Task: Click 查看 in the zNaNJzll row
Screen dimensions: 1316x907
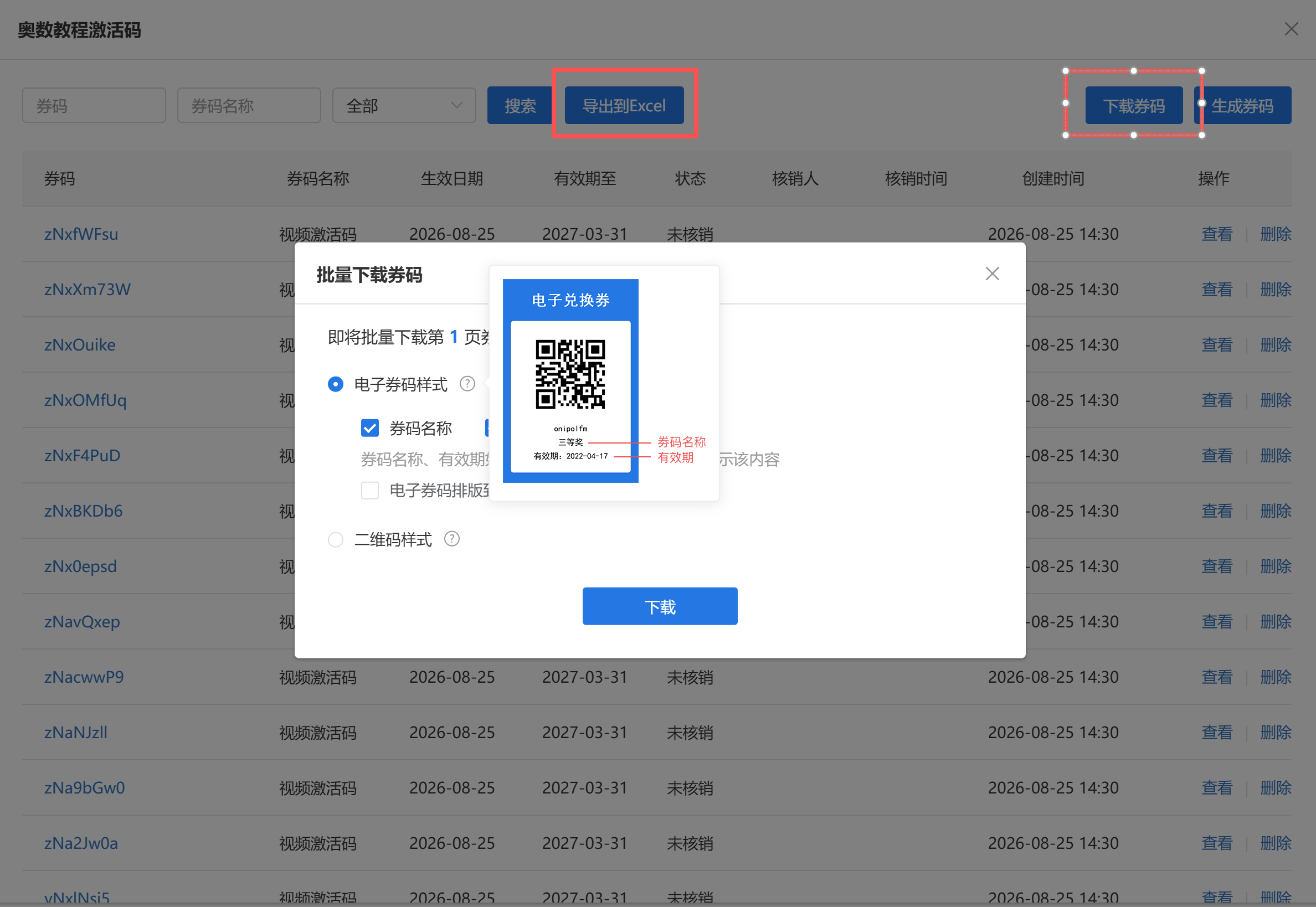Action: coord(1216,733)
